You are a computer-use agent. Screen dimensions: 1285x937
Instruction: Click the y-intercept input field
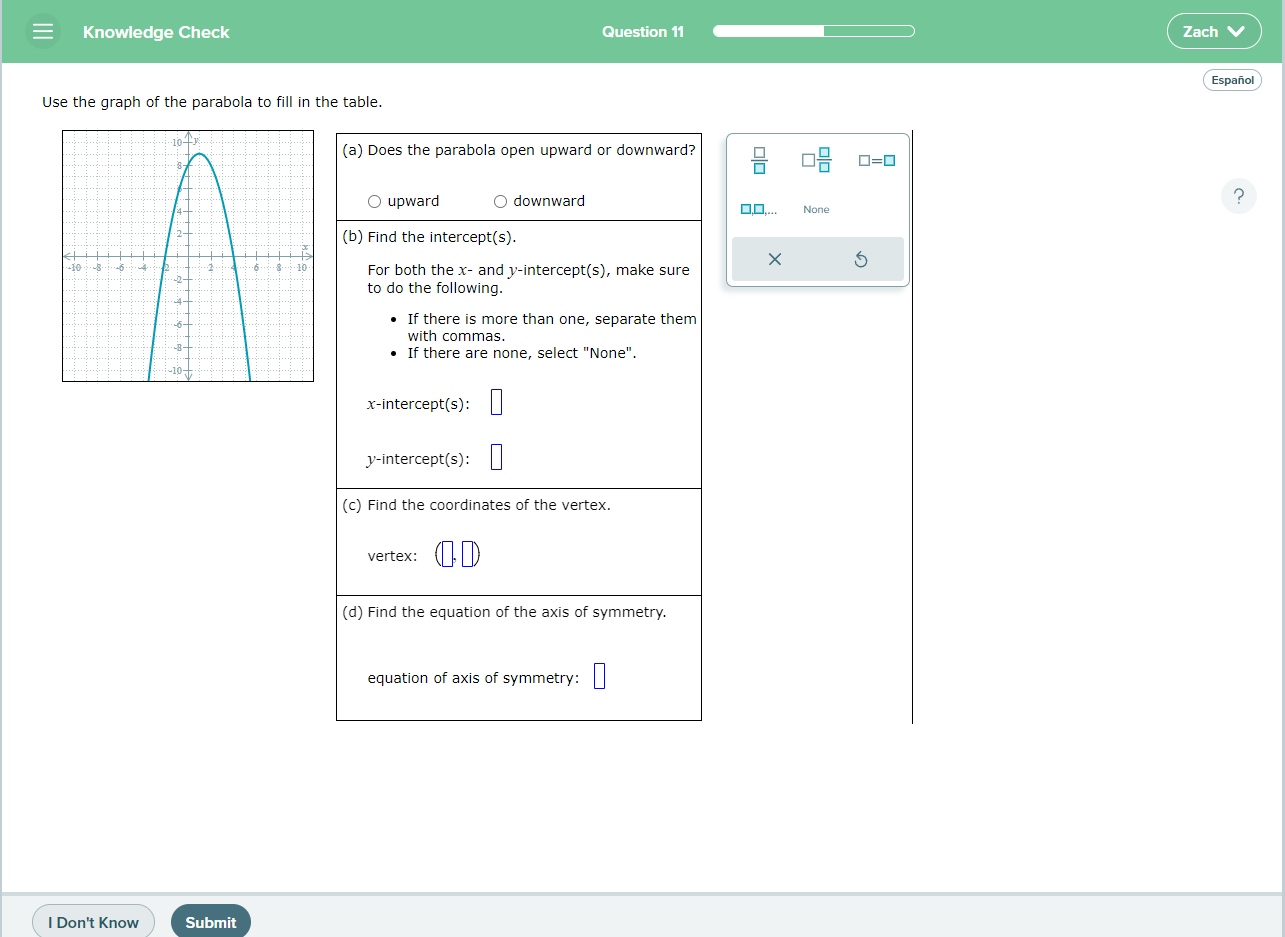(496, 456)
